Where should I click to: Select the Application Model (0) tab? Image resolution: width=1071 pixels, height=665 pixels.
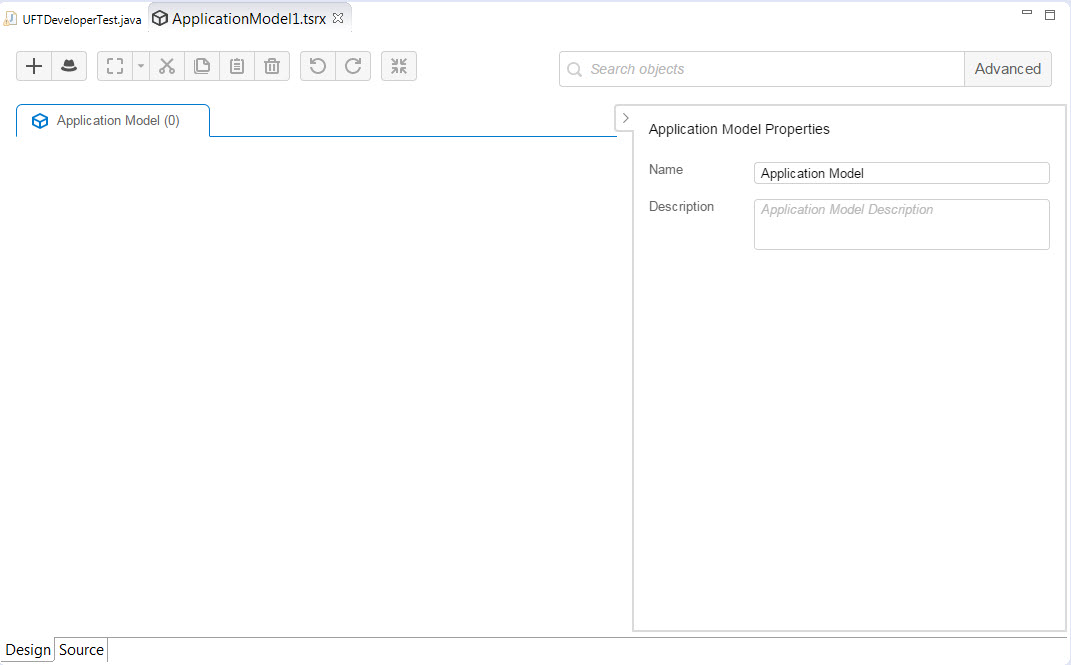[113, 121]
